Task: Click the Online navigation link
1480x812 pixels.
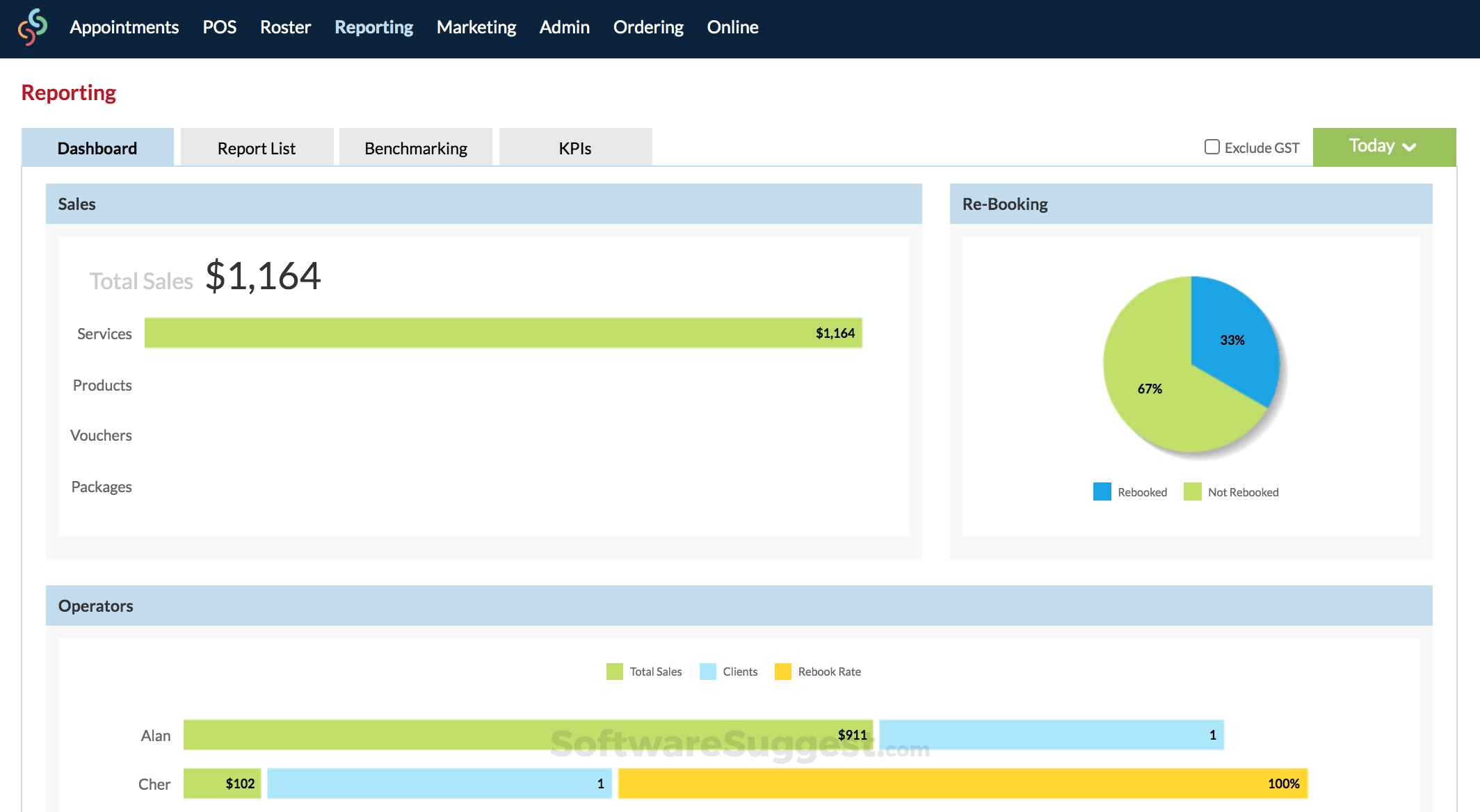Action: click(732, 27)
